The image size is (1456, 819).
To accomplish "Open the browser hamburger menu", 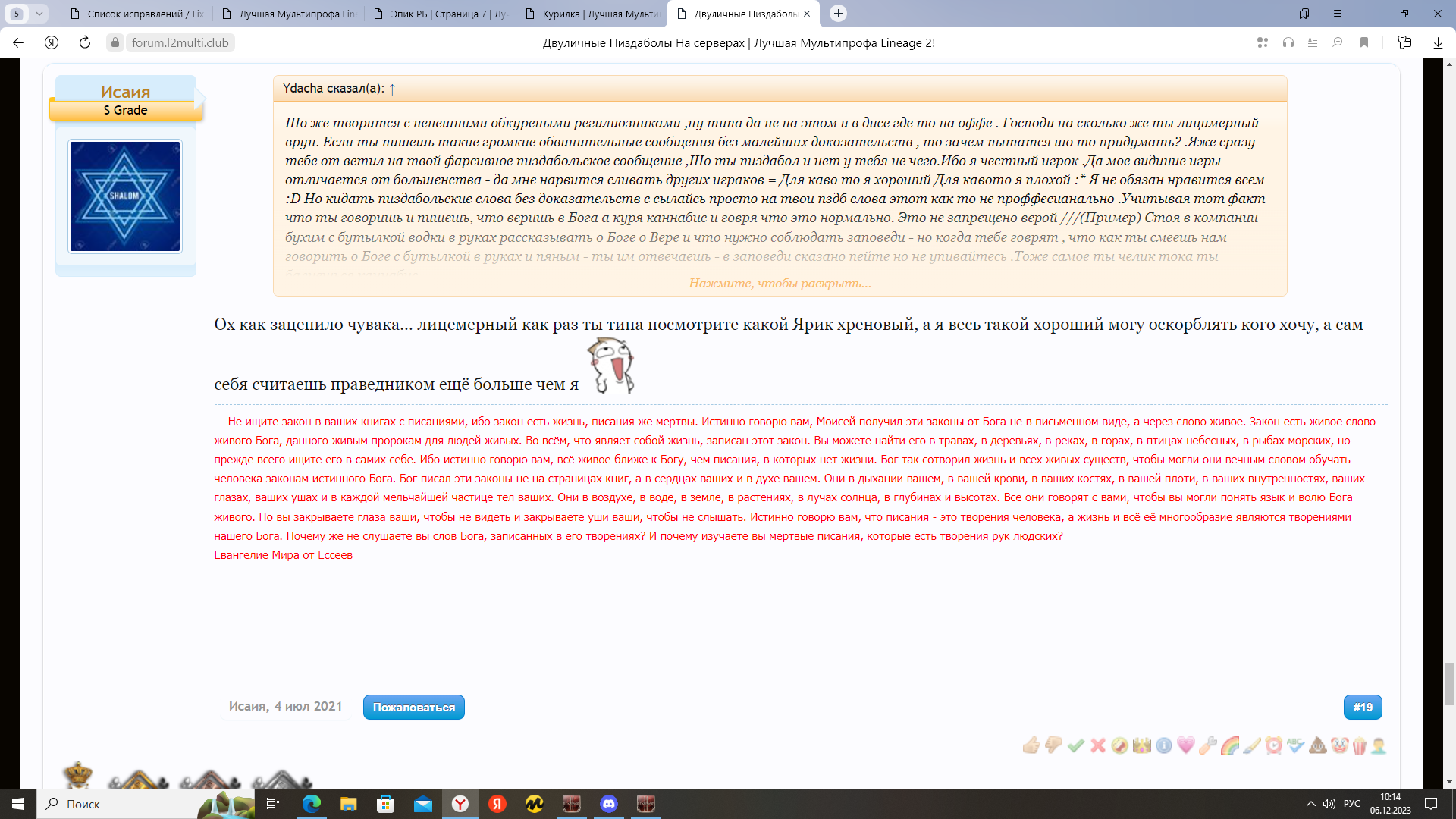I will click(1338, 14).
